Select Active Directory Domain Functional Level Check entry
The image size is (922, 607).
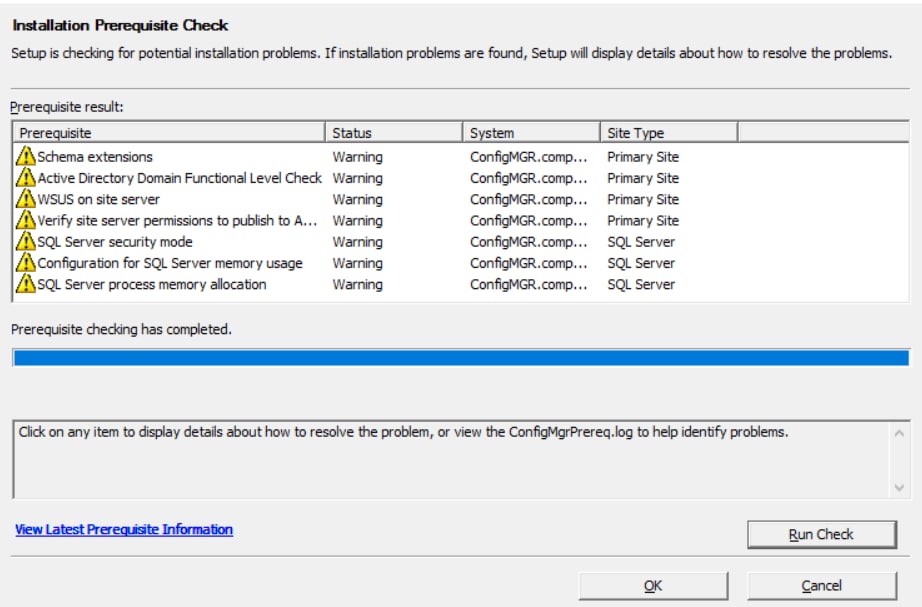179,178
